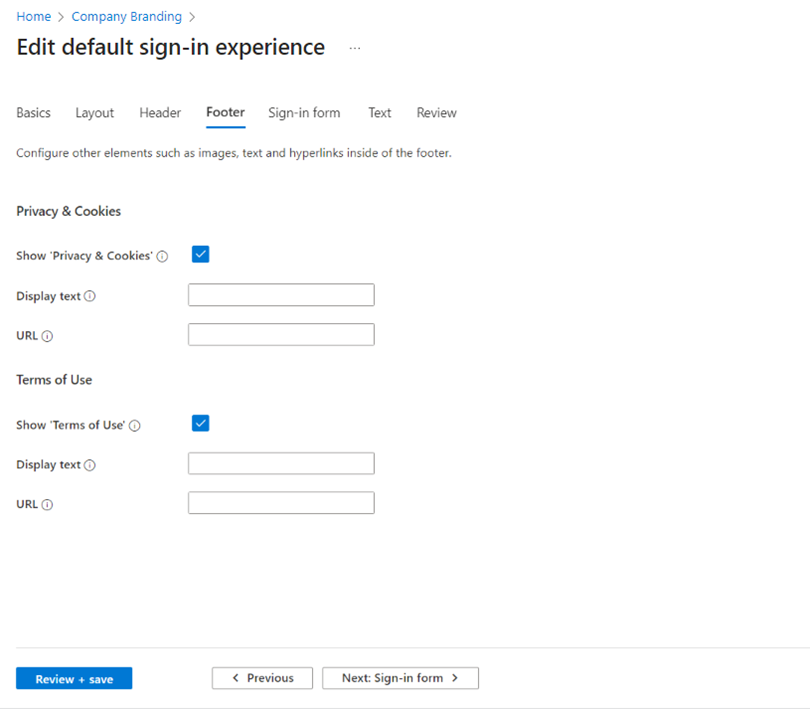This screenshot has height=709, width=810.
Task: Select the Header tab
Action: [160, 113]
